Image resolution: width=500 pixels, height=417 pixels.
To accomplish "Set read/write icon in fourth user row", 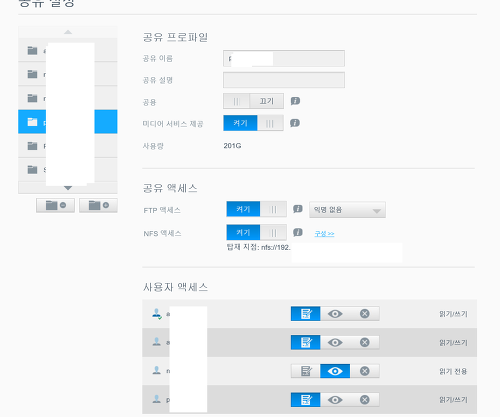I will (x=306, y=400).
